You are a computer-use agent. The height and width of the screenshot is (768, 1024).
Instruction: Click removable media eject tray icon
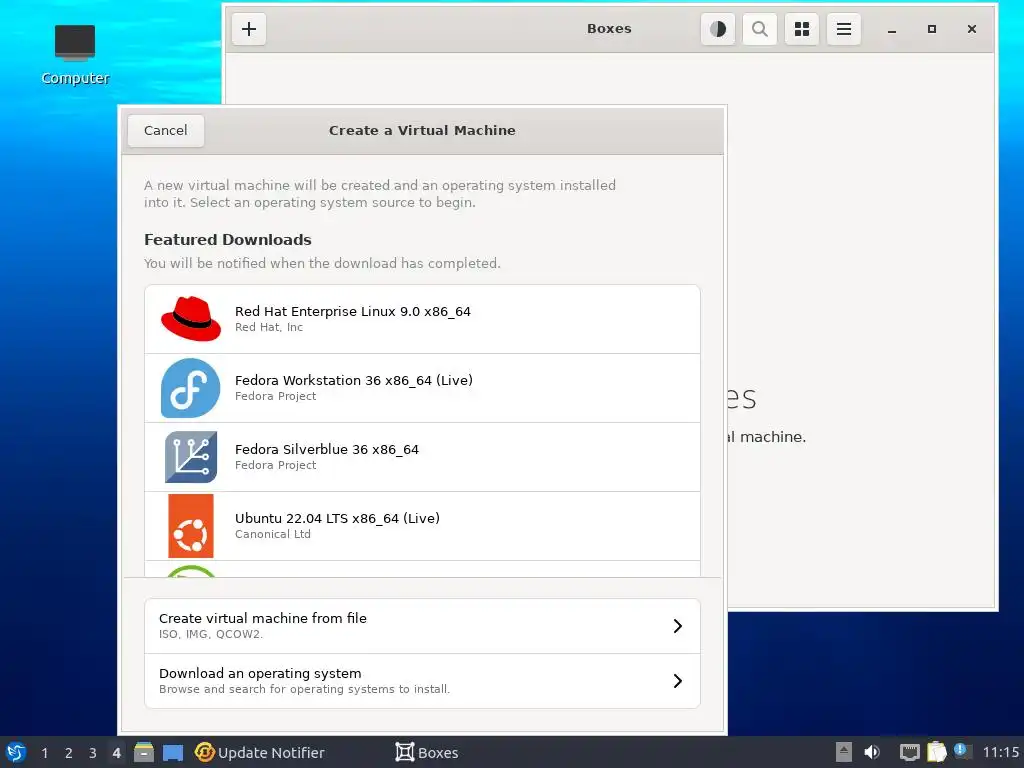click(844, 752)
